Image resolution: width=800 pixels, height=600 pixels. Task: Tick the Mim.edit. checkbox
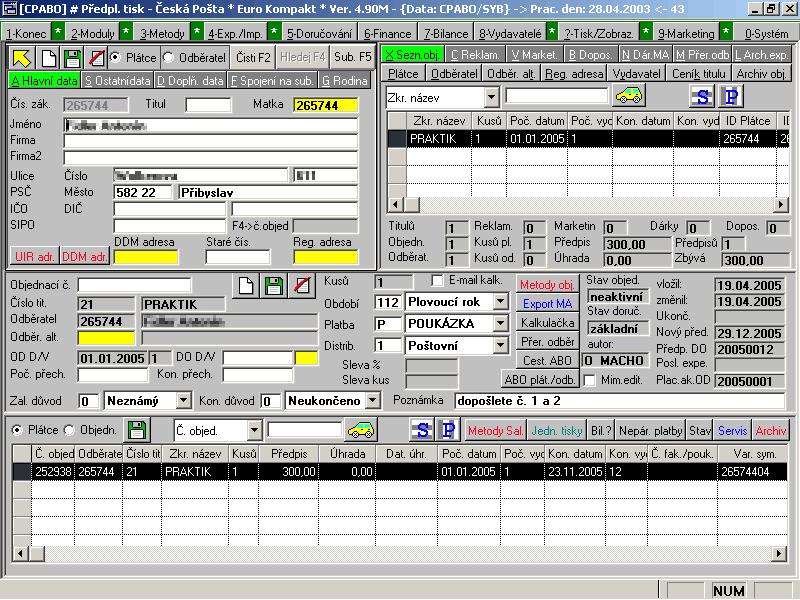click(x=590, y=380)
